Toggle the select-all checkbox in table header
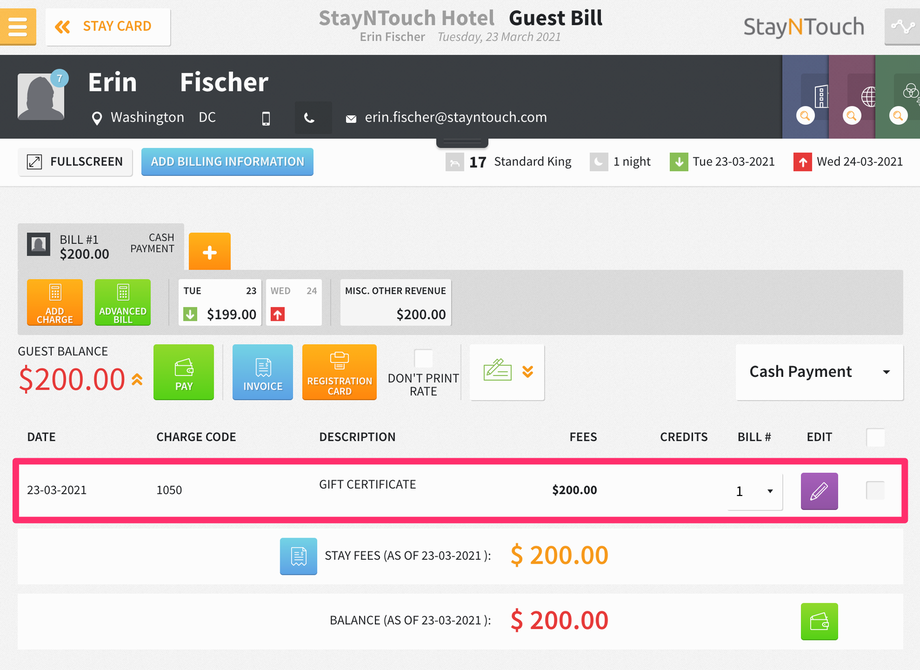This screenshot has height=670, width=920. tap(875, 437)
